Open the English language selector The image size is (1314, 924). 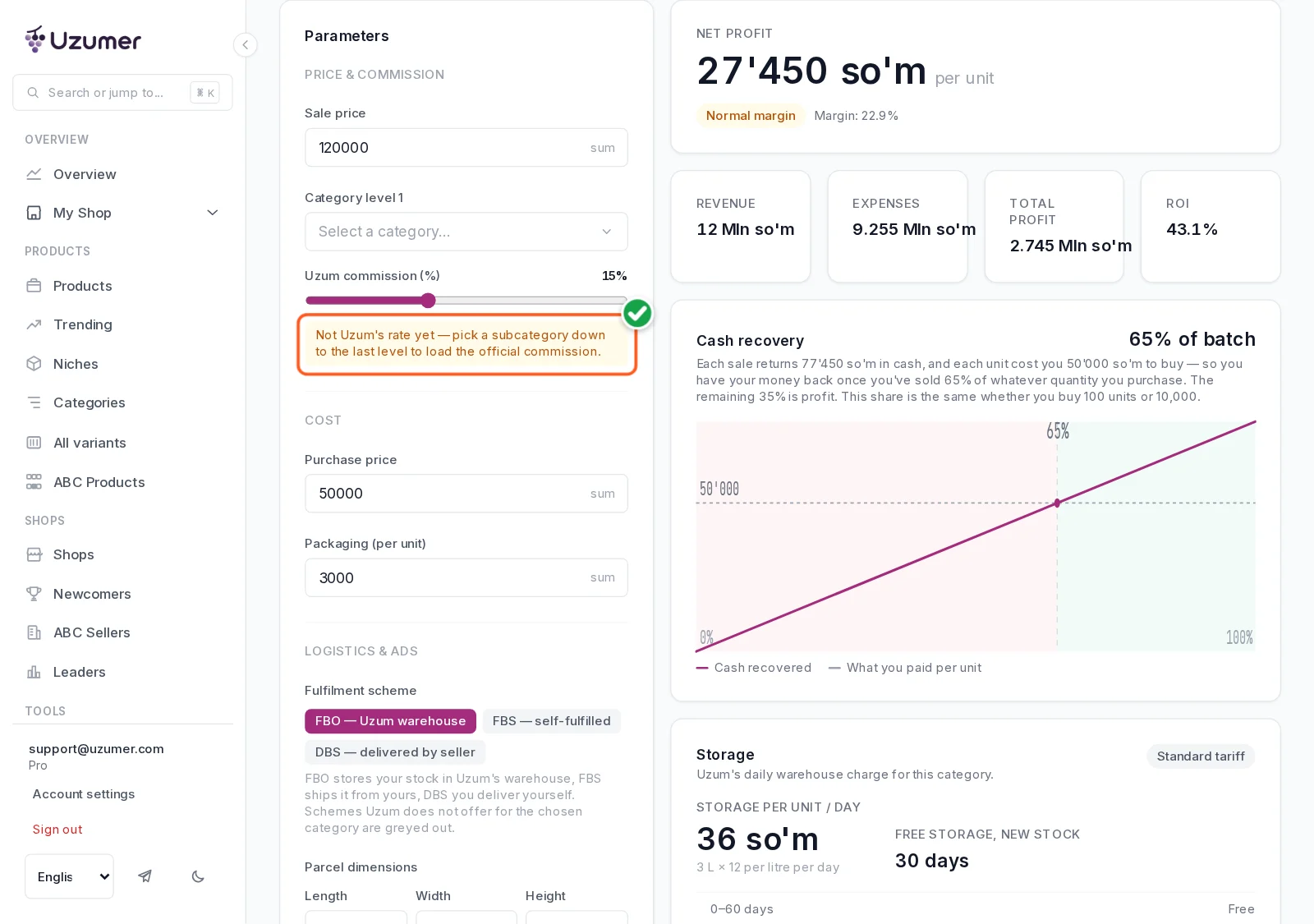coord(69,876)
